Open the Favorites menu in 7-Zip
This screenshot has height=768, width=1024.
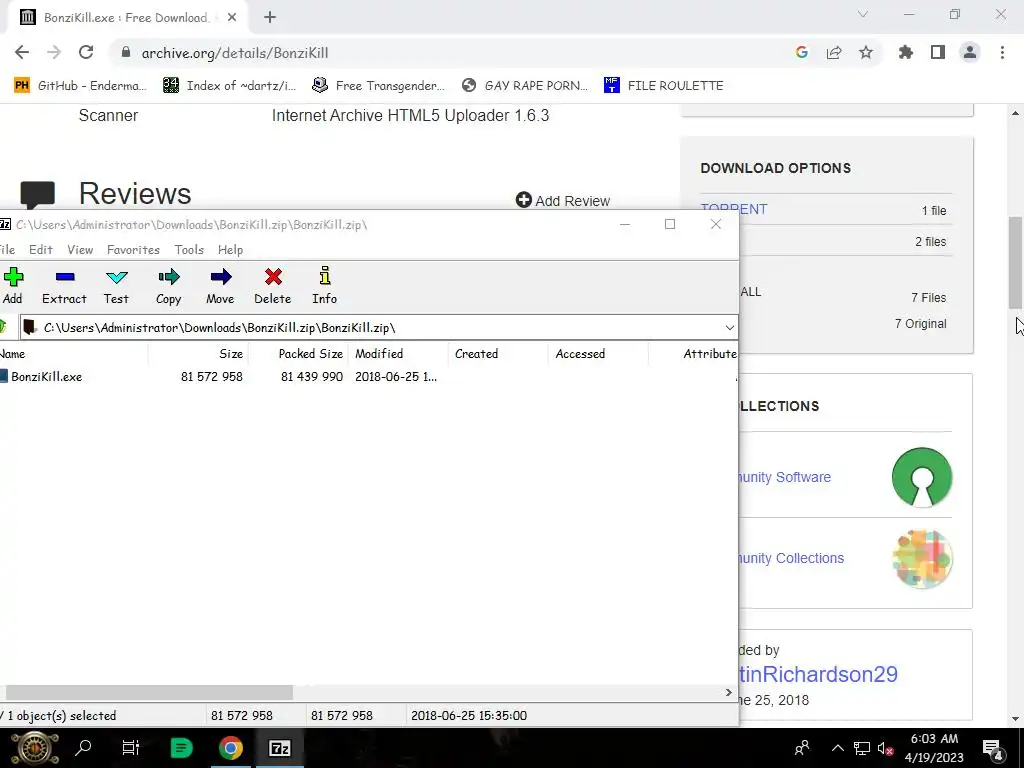point(133,249)
